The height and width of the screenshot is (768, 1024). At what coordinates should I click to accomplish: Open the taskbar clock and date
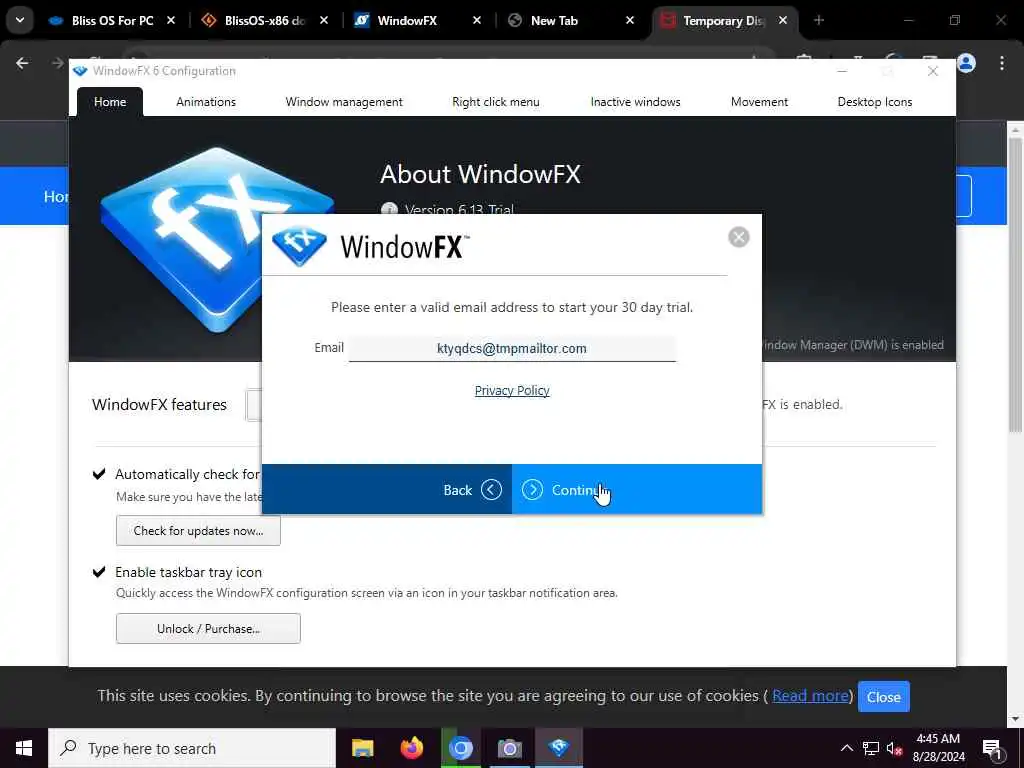938,748
